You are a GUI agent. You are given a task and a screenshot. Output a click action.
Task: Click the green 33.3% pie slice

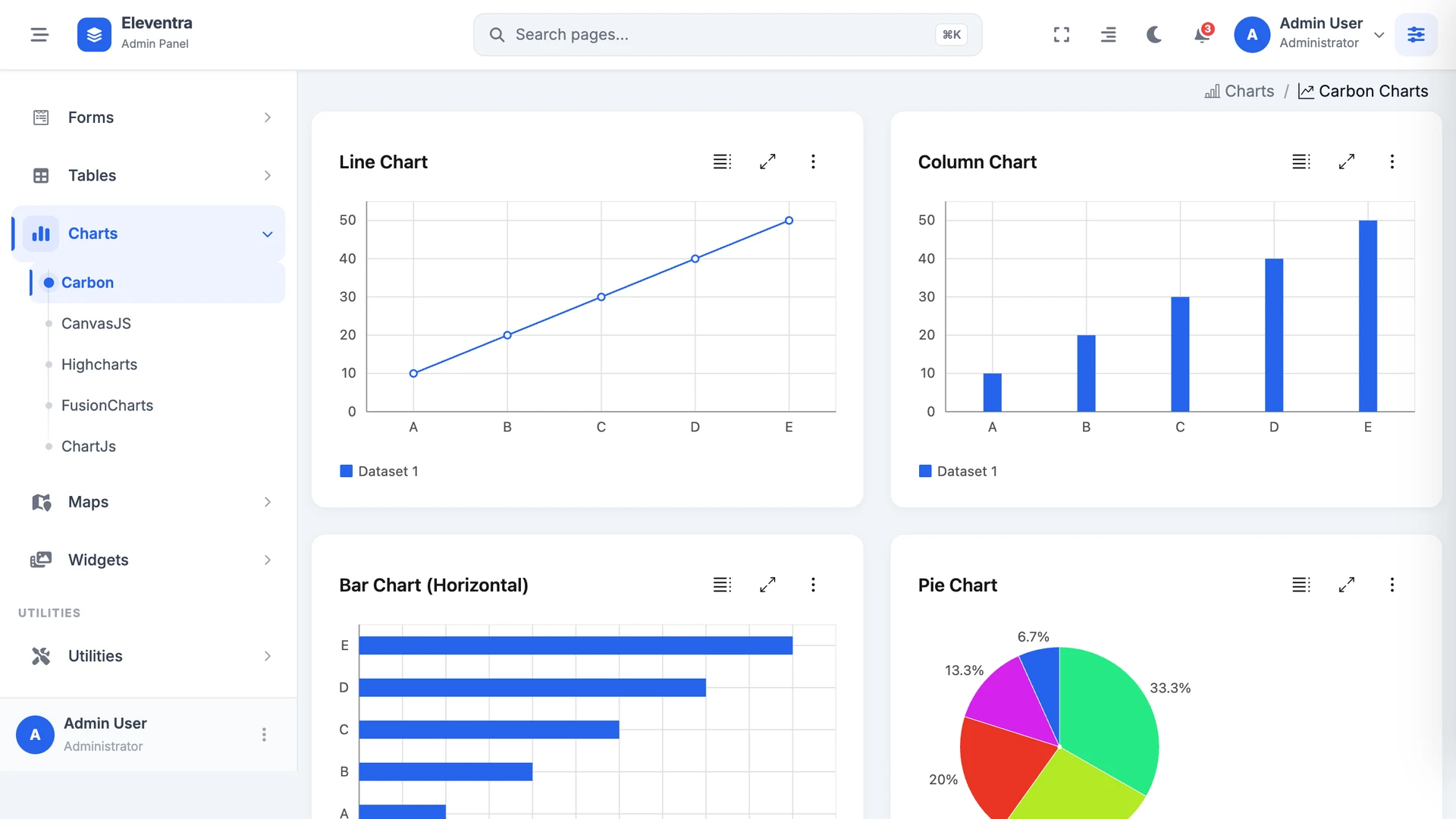(1111, 713)
